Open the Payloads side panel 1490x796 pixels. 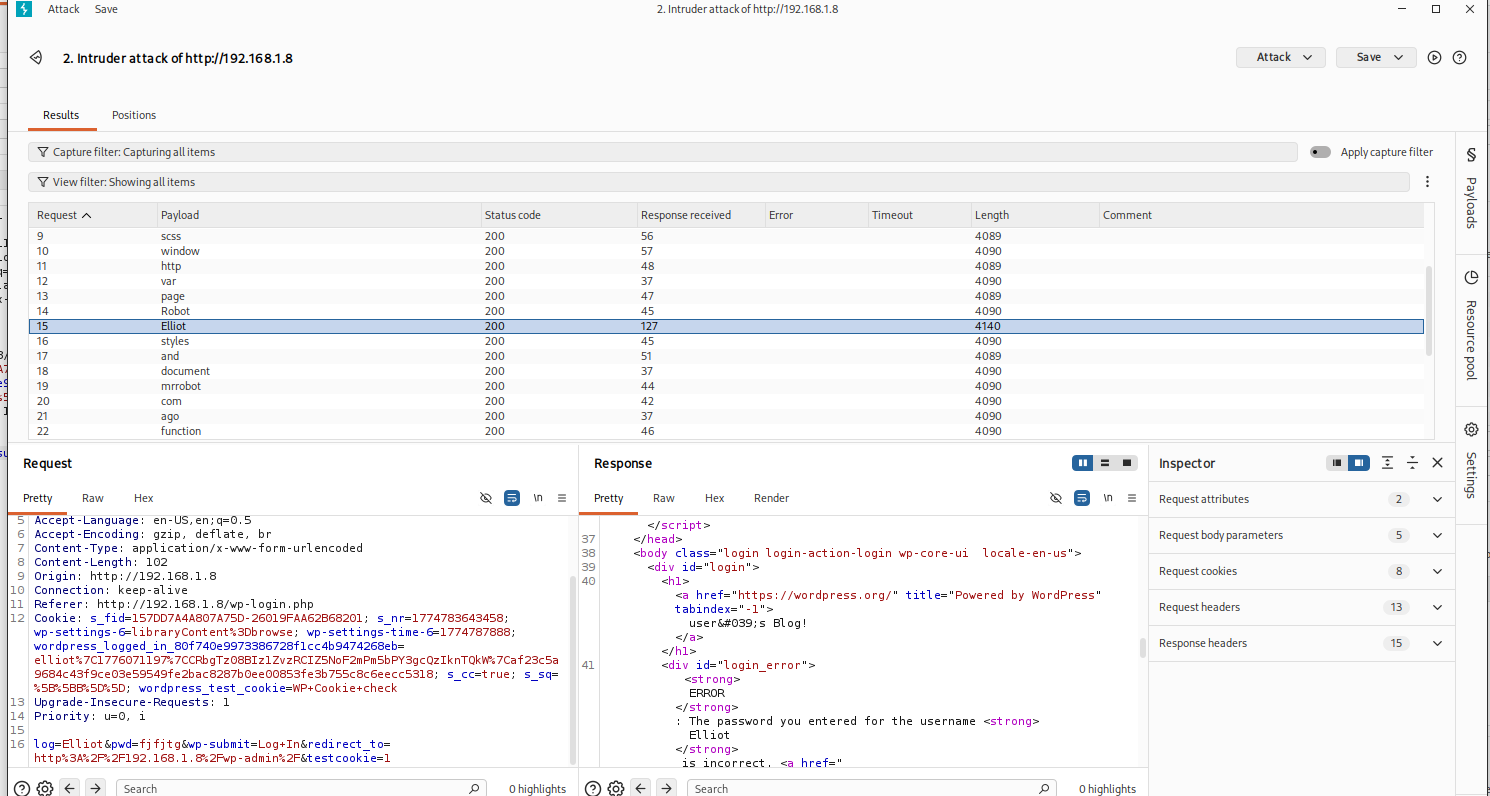click(x=1471, y=189)
